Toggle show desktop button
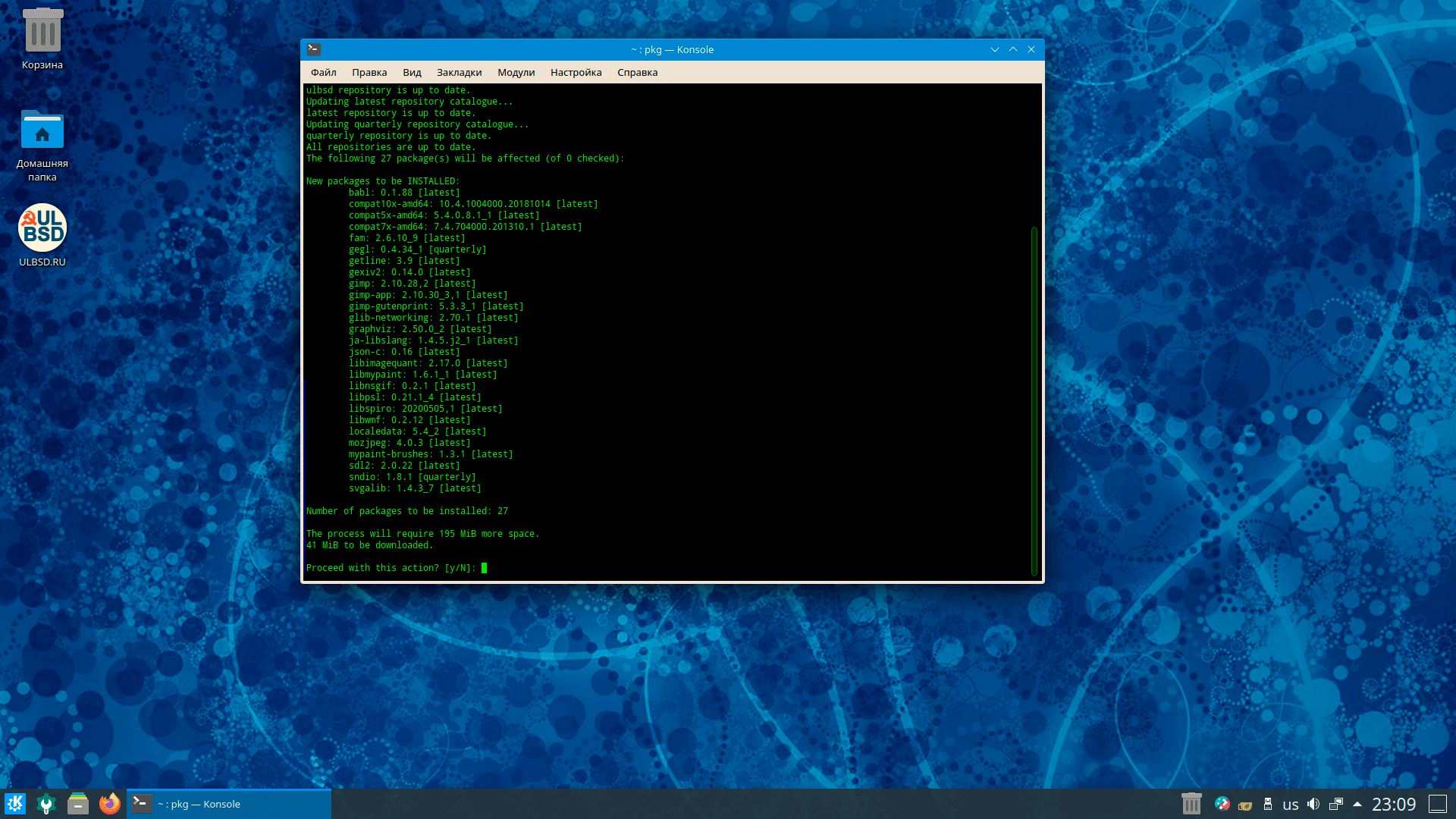The height and width of the screenshot is (819, 1456). (x=1438, y=804)
